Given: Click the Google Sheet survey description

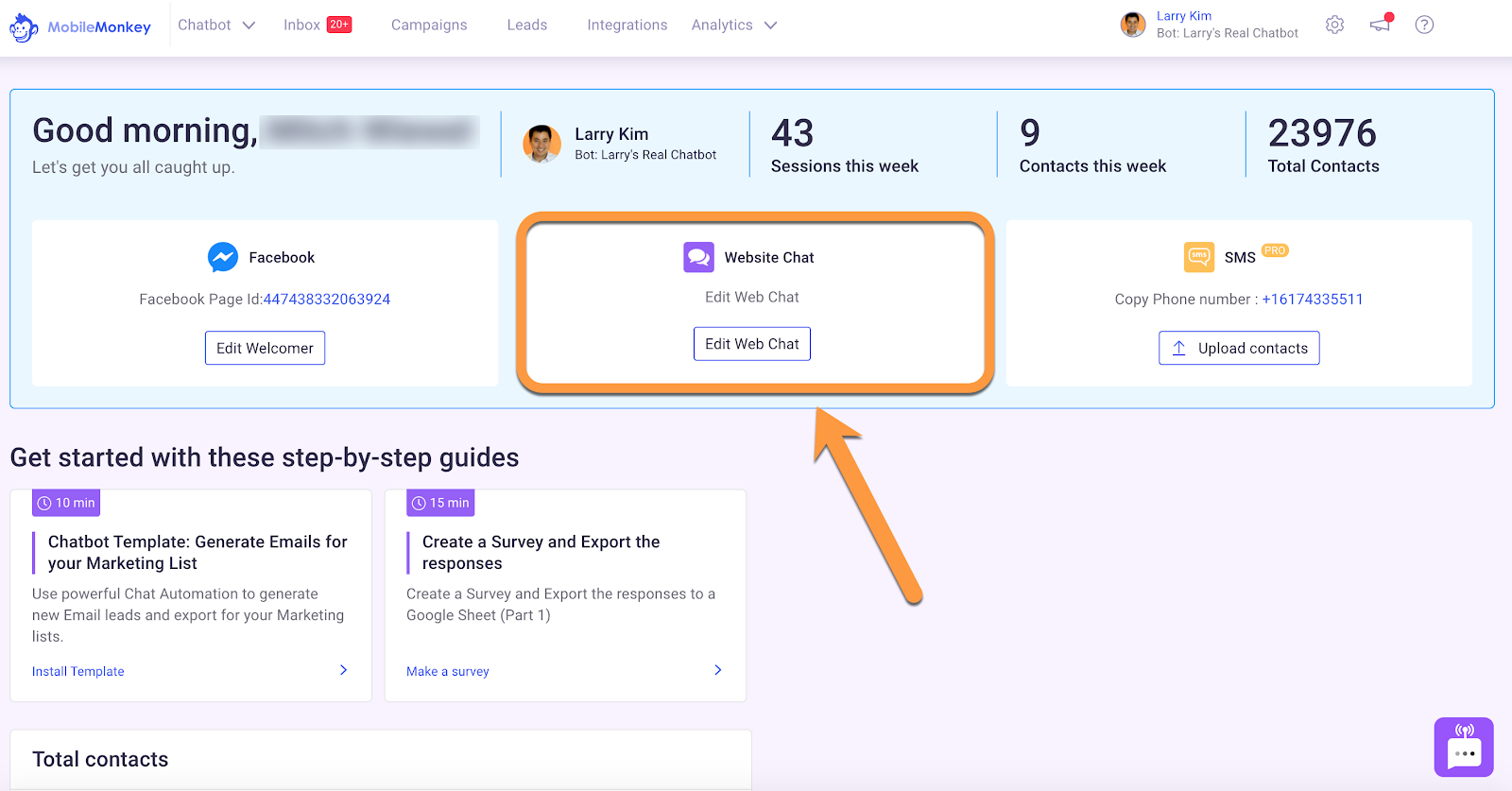Looking at the screenshot, I should pyautogui.click(x=561, y=604).
